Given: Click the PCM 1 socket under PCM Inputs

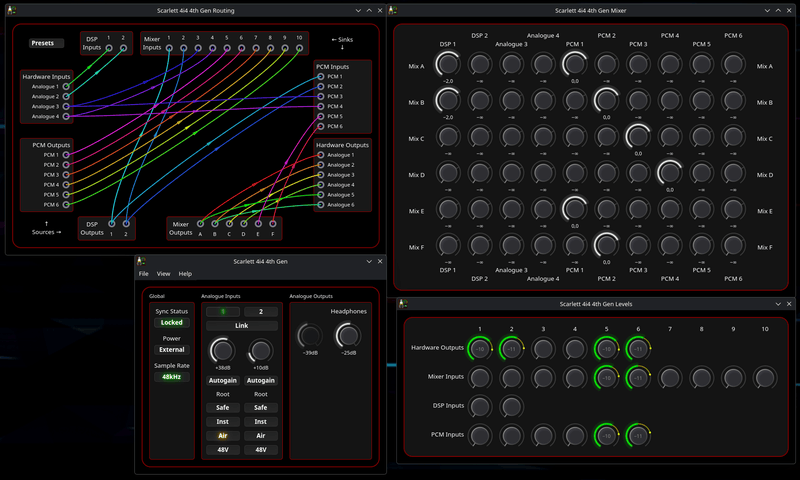Looking at the screenshot, I should pyautogui.click(x=320, y=77).
